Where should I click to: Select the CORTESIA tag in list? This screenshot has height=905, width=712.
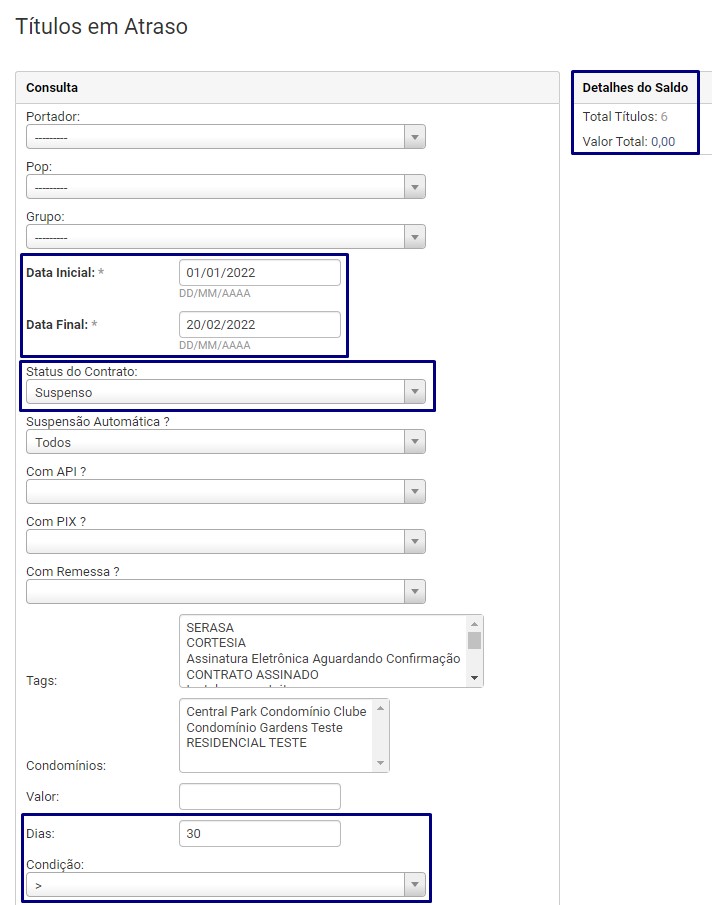216,643
